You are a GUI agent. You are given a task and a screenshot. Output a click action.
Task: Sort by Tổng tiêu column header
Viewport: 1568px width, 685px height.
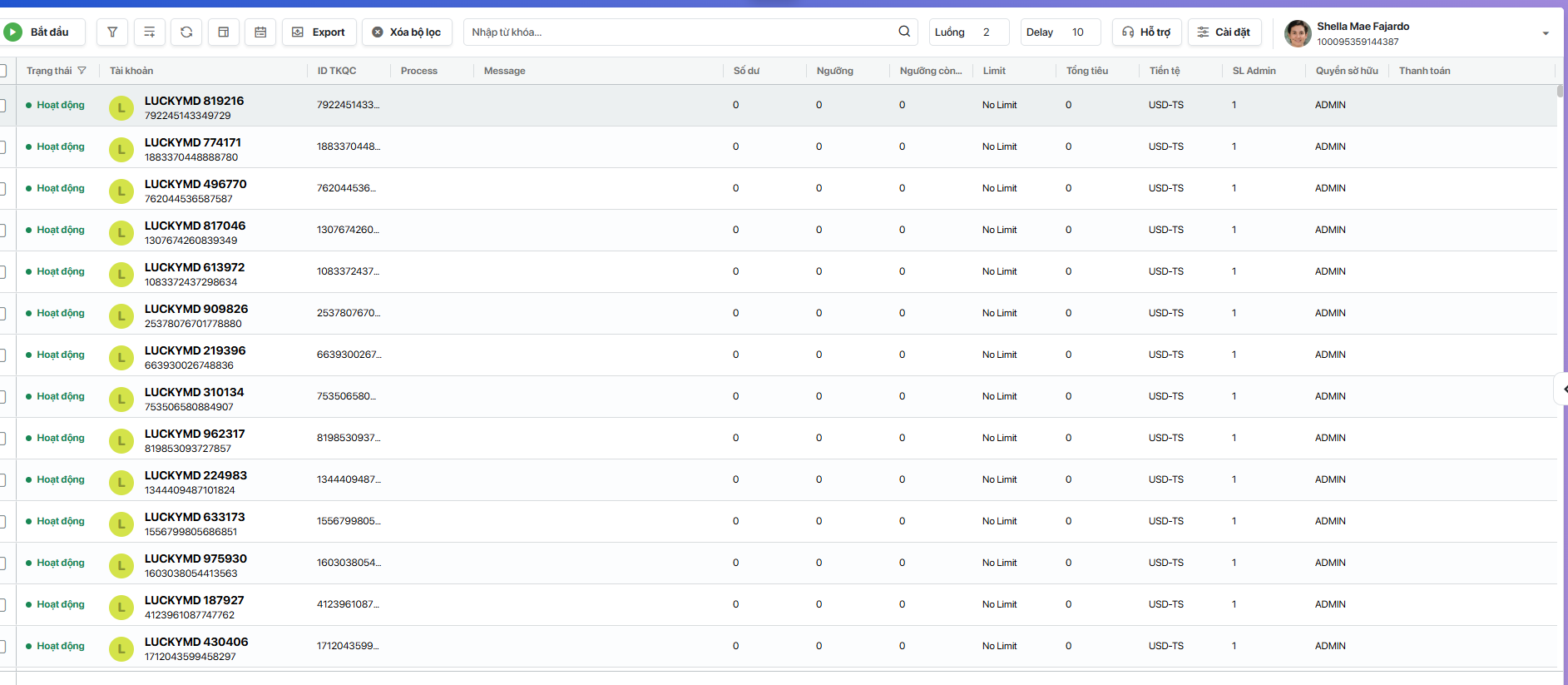coord(1087,71)
